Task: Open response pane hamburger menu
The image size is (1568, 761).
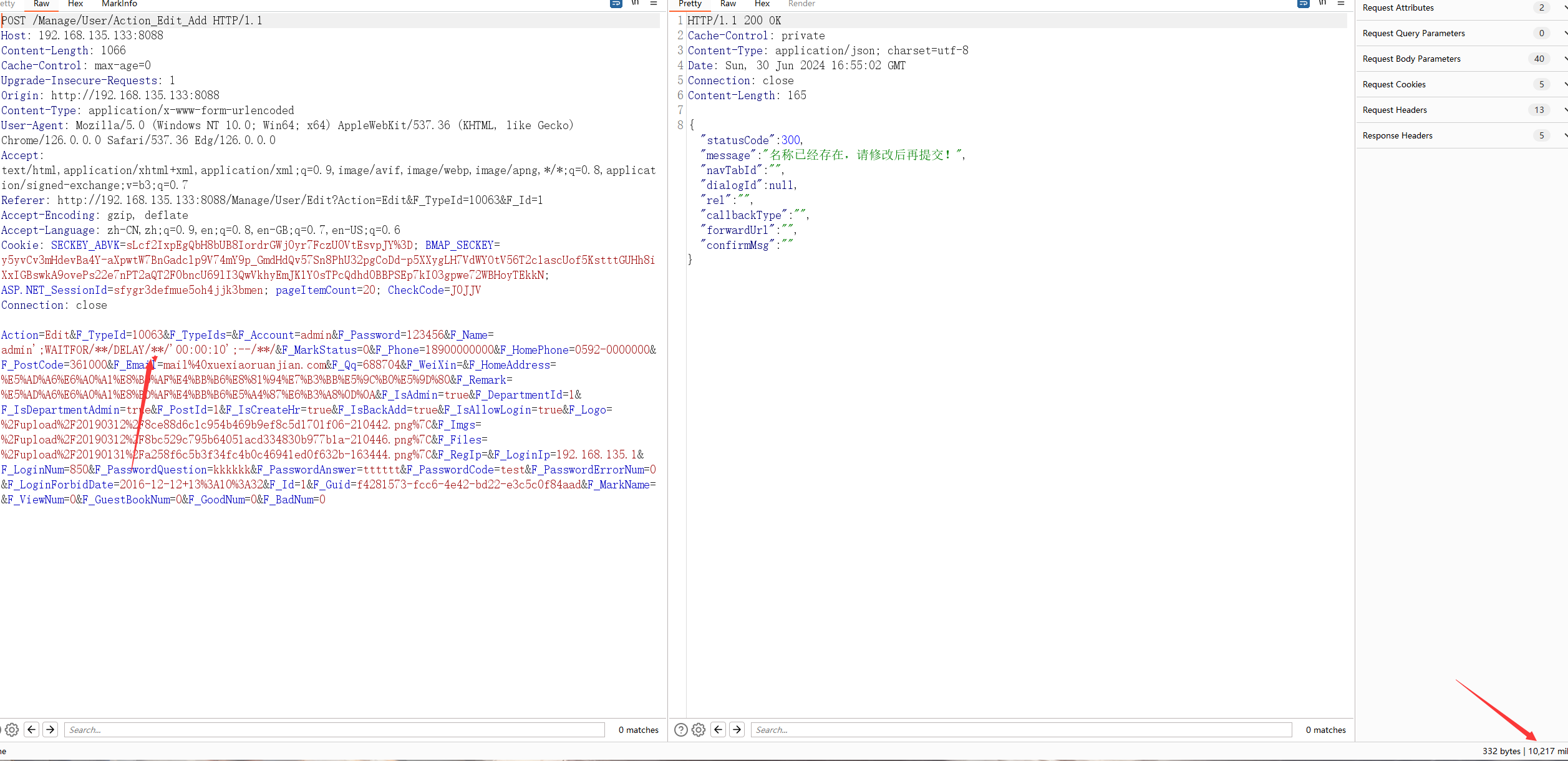Action: (x=1341, y=4)
